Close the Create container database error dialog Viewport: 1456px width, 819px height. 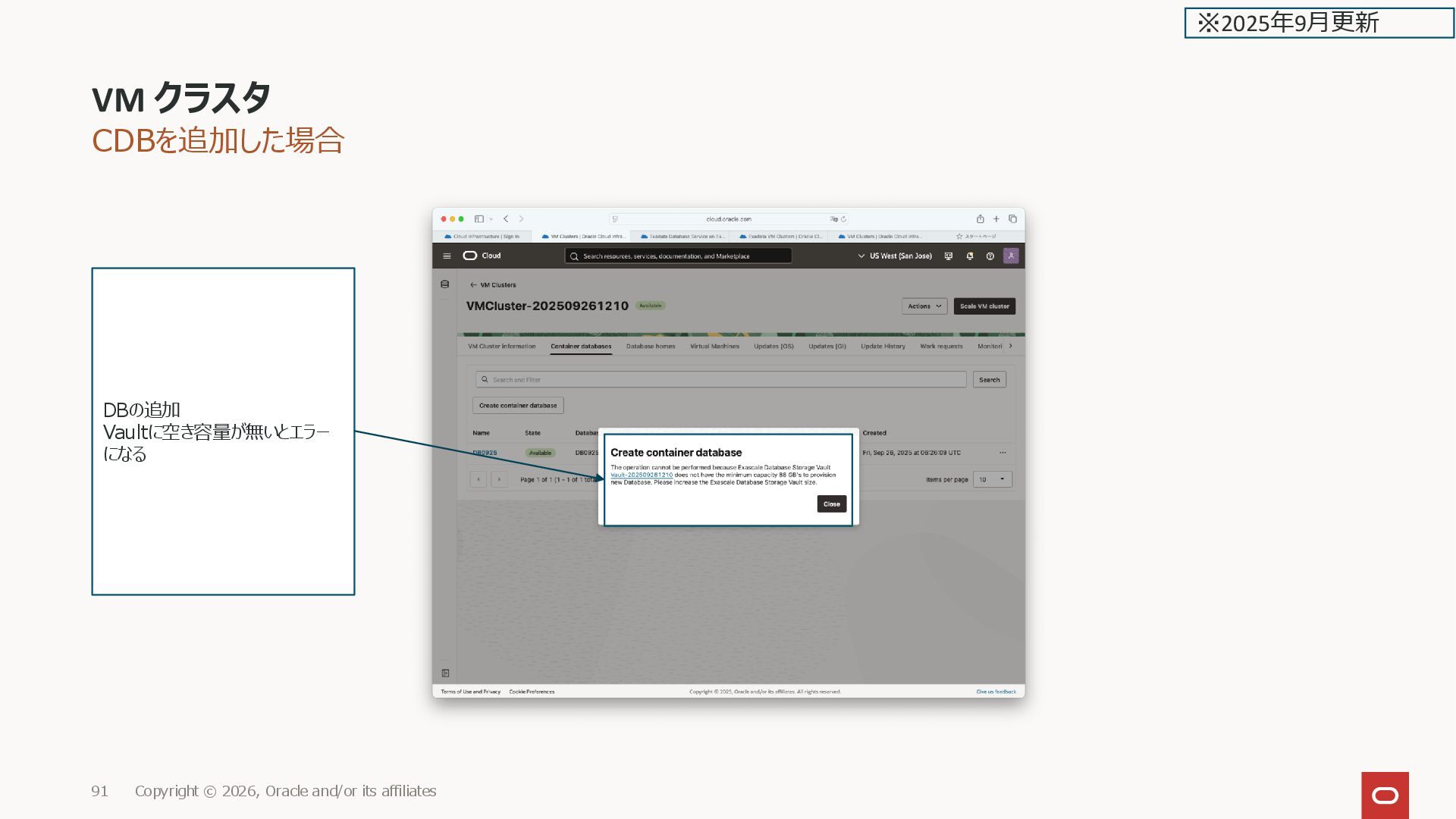click(831, 504)
